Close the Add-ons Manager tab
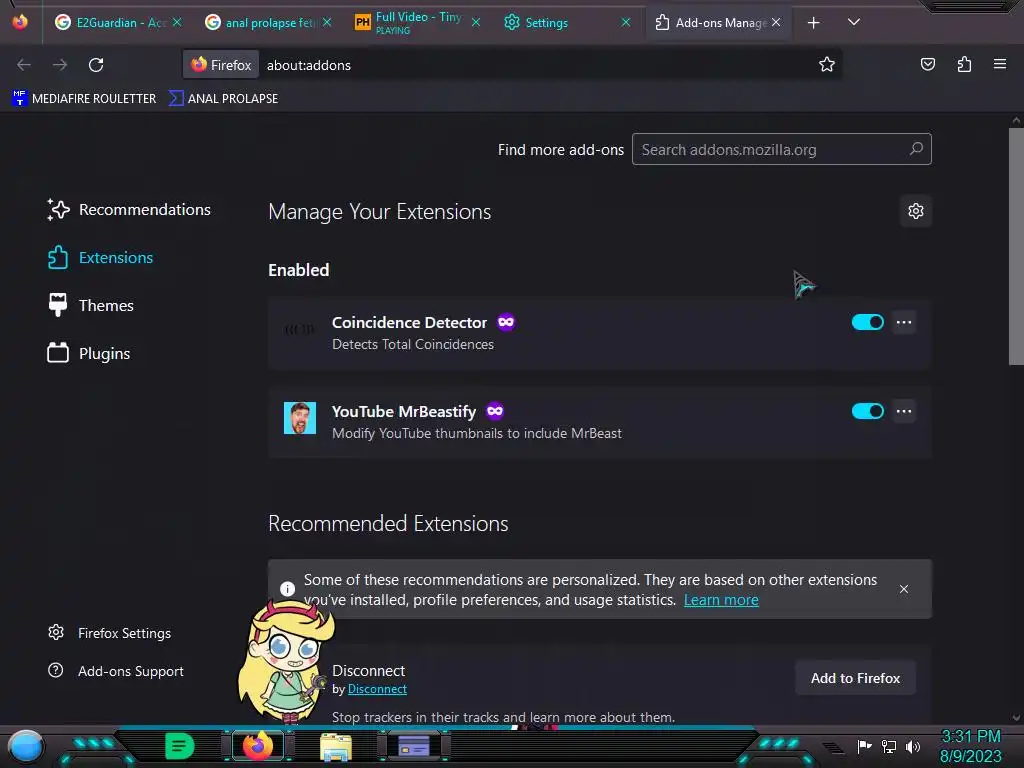The width and height of the screenshot is (1024, 768). pyautogui.click(x=776, y=22)
